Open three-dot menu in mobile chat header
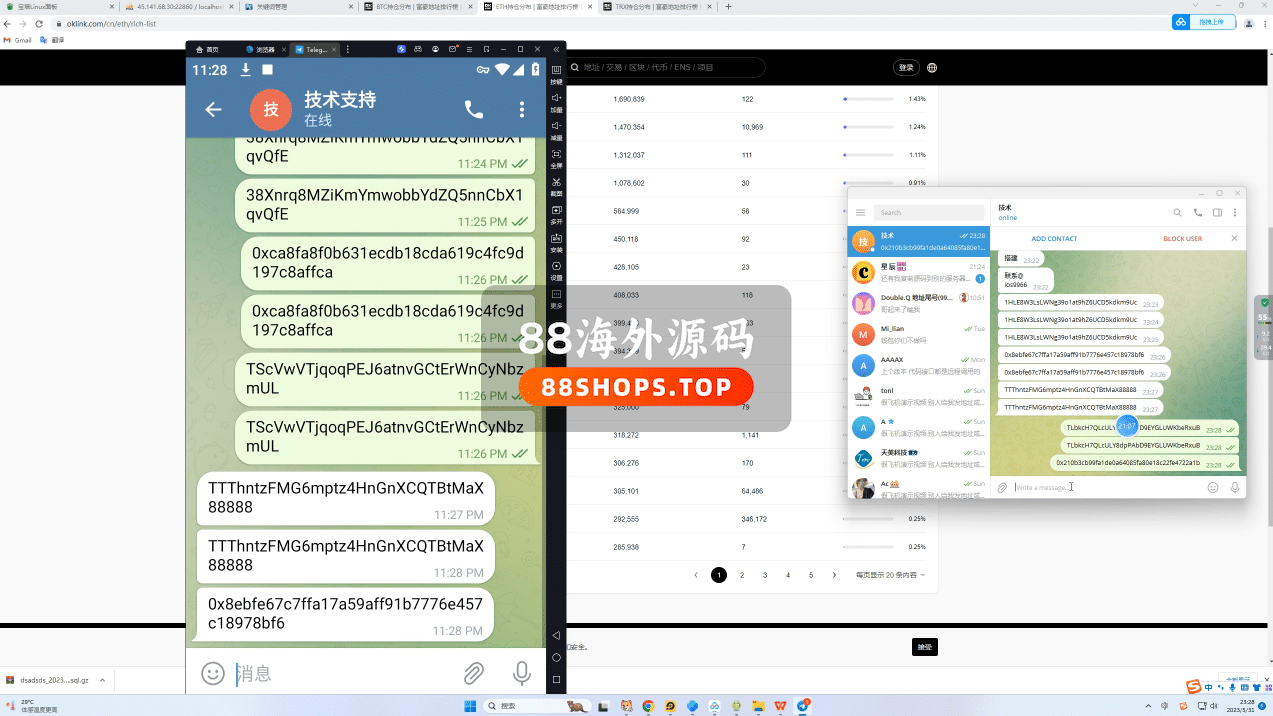 pos(522,110)
